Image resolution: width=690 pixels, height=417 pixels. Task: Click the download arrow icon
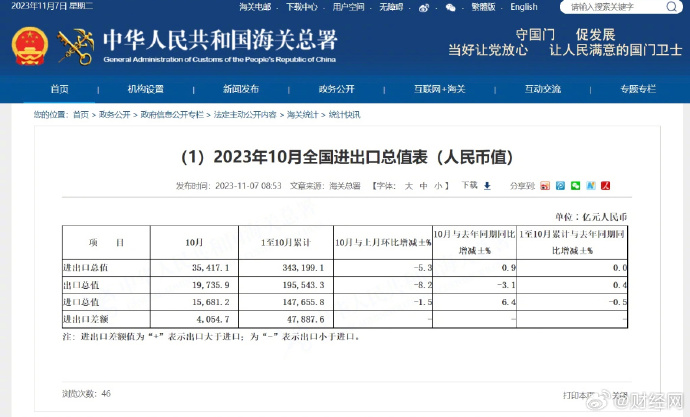(487, 186)
